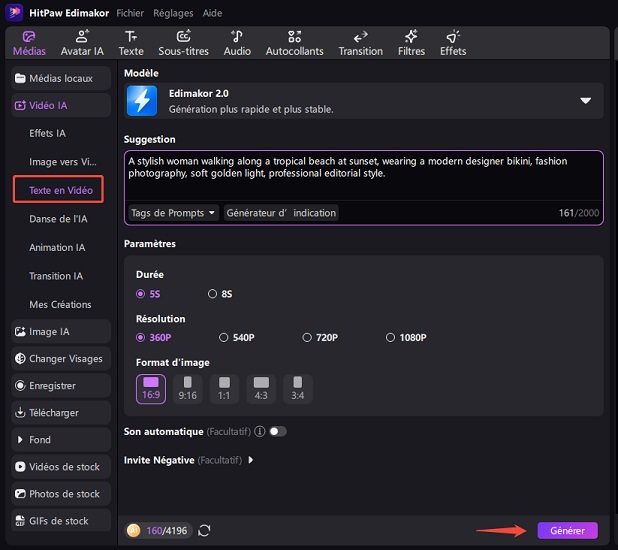Select Image vers Vi... in sidebar

tap(63, 162)
